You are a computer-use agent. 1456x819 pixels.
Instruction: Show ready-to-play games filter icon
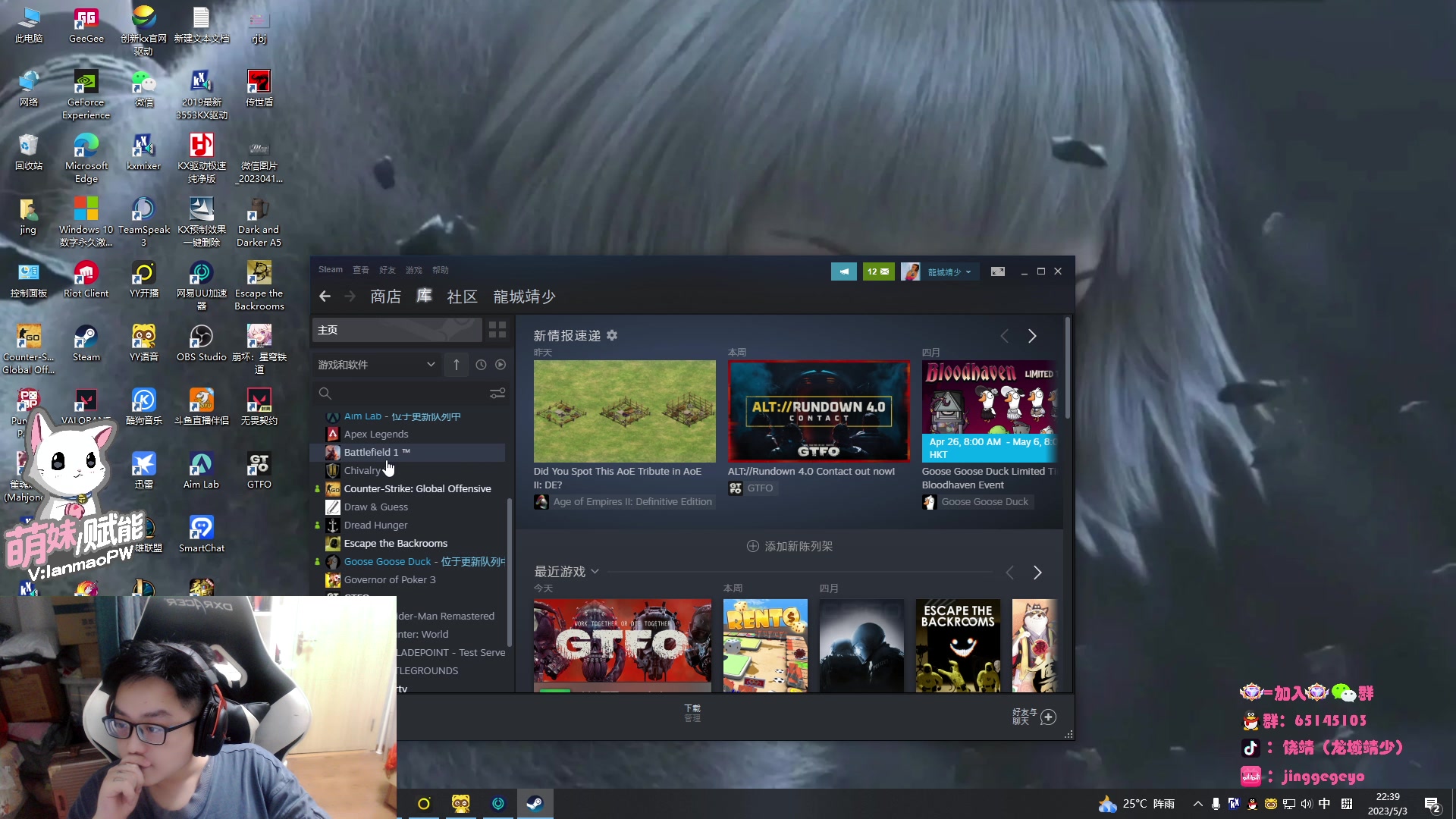click(500, 365)
